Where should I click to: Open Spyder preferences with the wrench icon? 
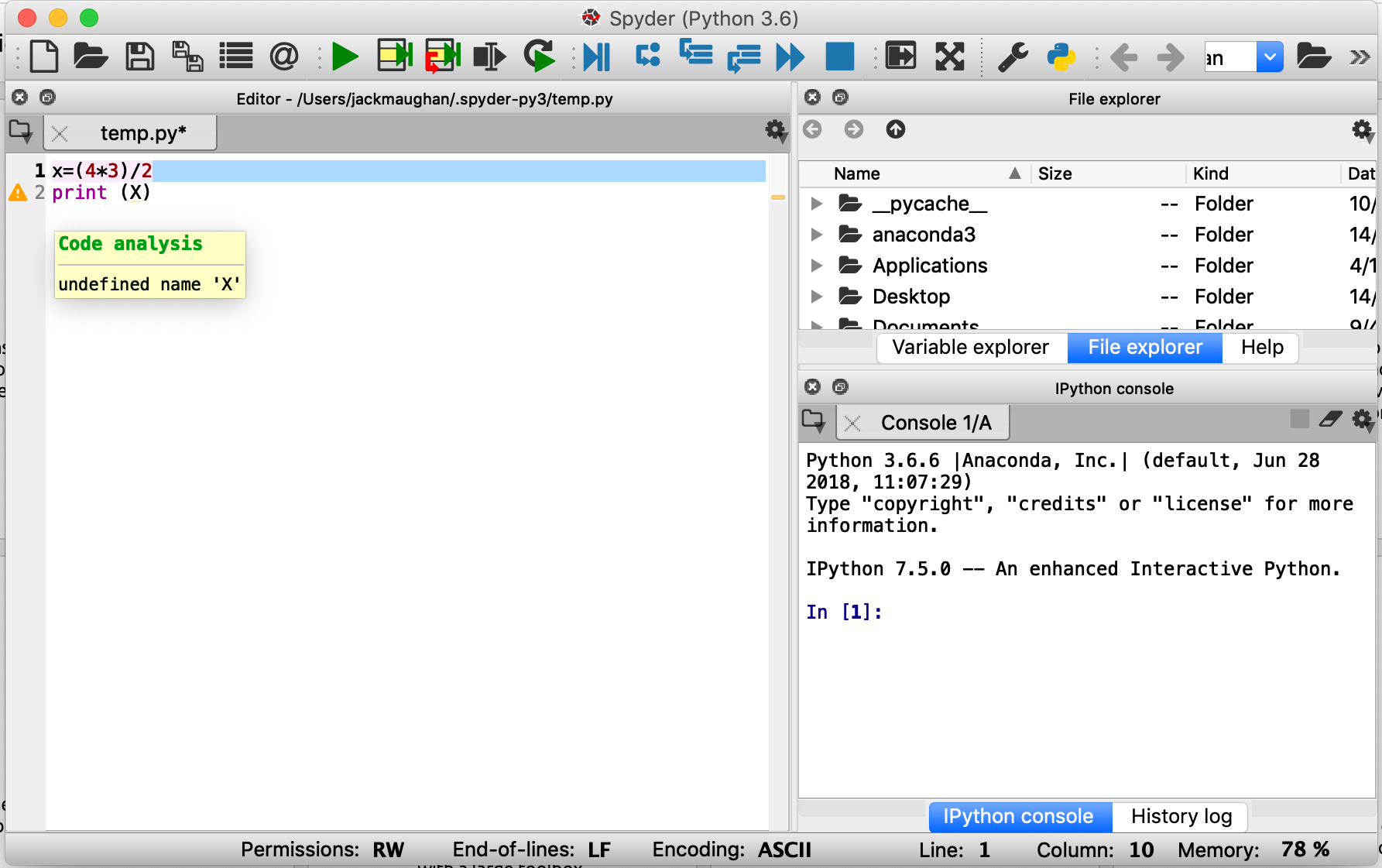click(x=1014, y=56)
